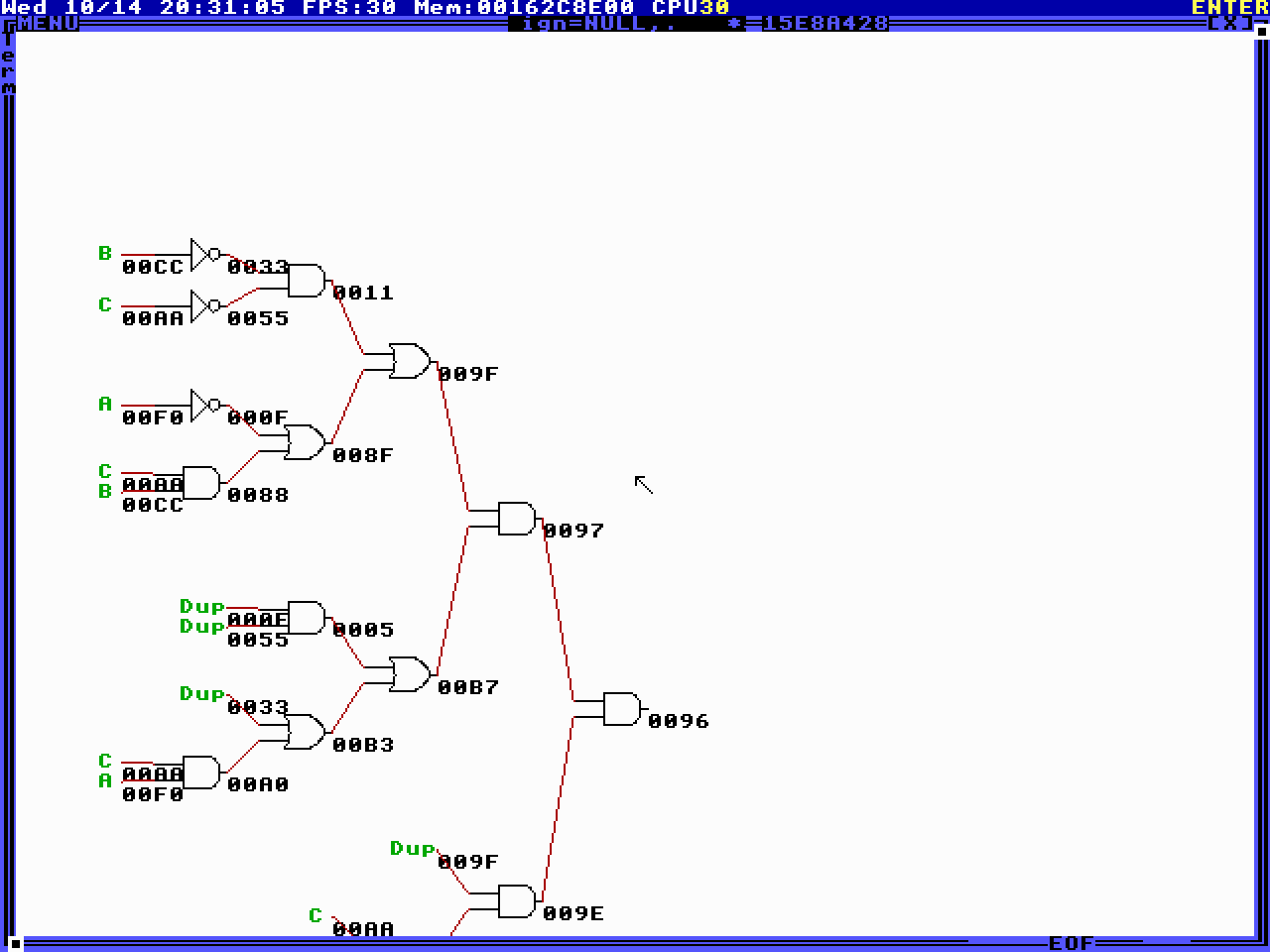Open the MENU in the window corner
The width and height of the screenshot is (1270, 952).
click(x=47, y=23)
